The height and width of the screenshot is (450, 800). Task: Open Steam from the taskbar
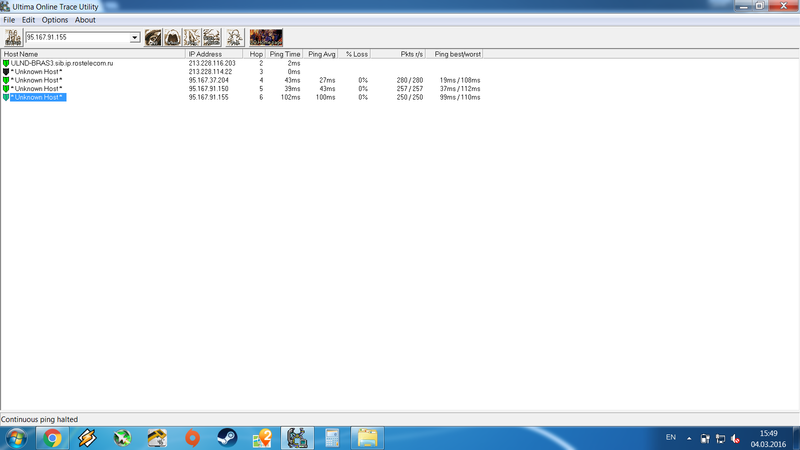pos(227,438)
